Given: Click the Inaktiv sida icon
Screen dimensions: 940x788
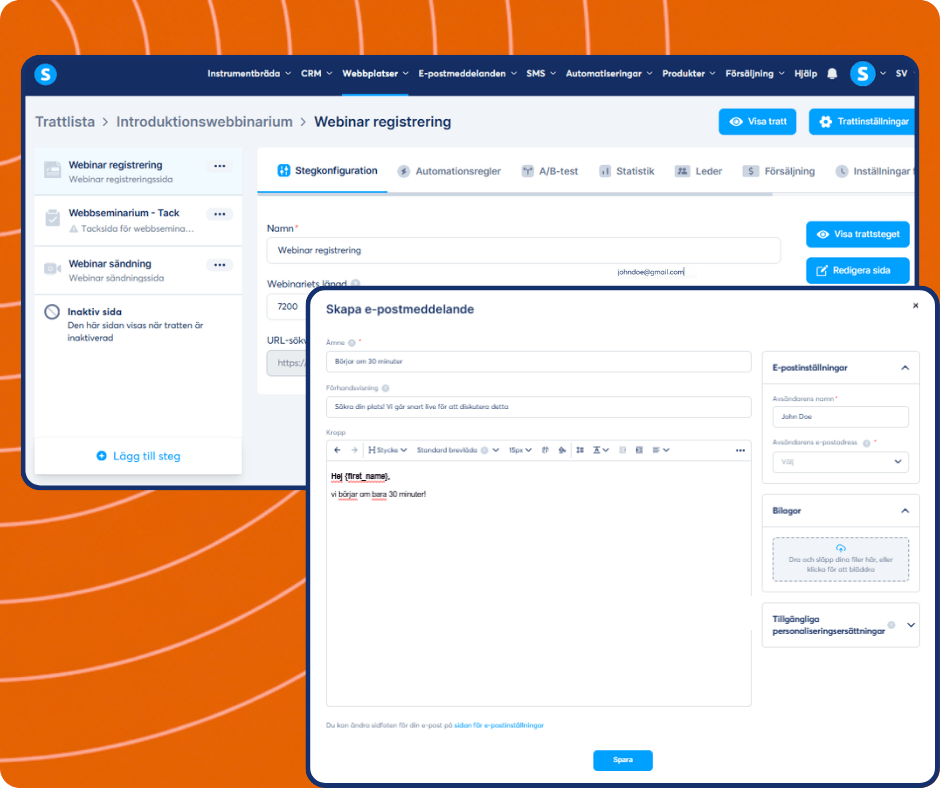Looking at the screenshot, I should point(52,311).
